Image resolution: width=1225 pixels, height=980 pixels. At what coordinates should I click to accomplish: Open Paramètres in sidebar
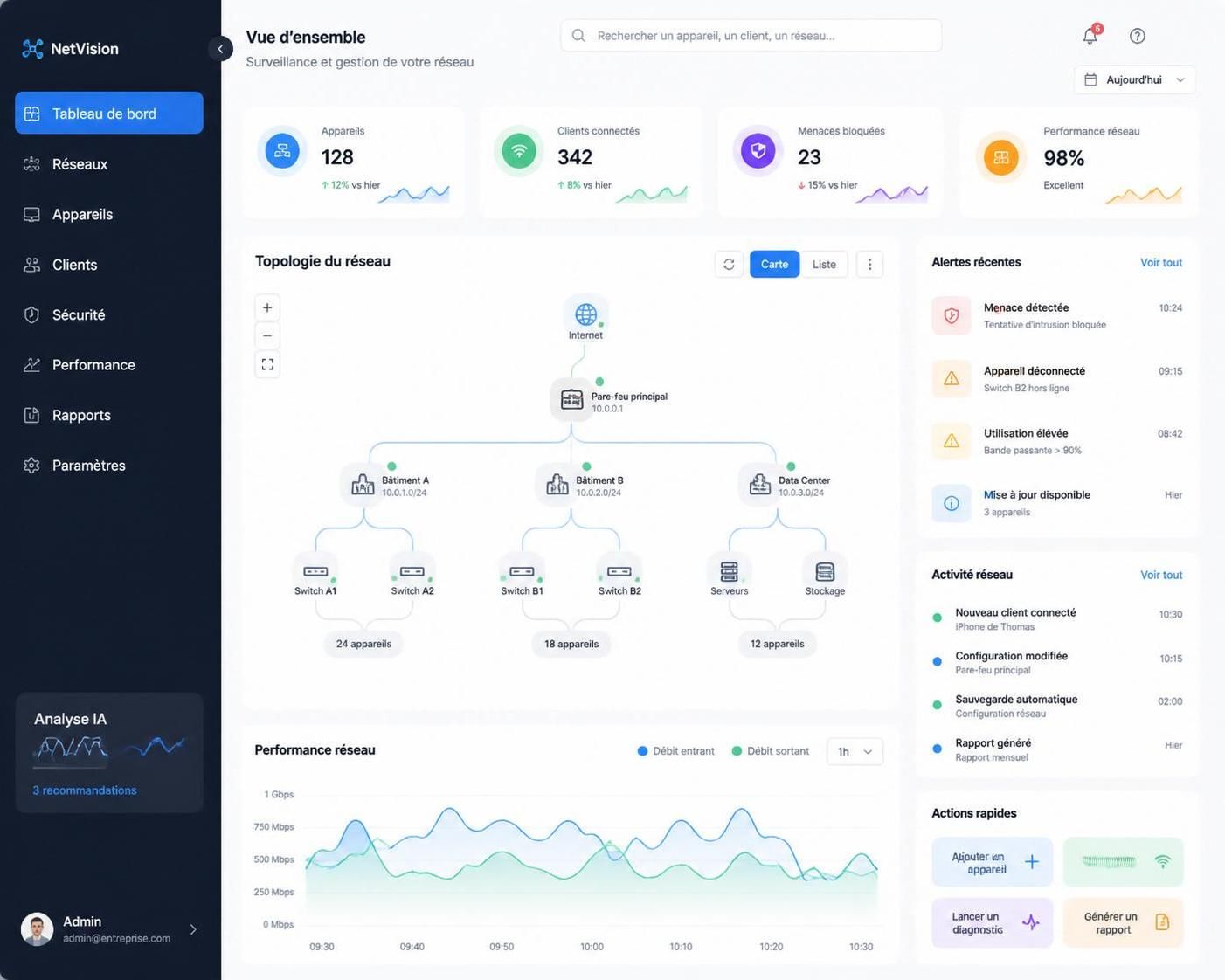pyautogui.click(x=109, y=466)
